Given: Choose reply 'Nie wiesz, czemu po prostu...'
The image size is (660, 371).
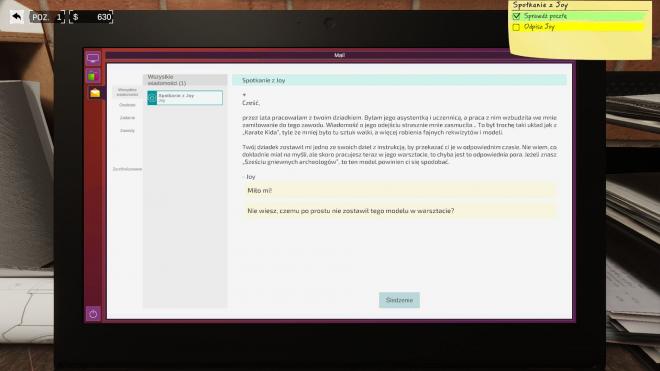Looking at the screenshot, I should (399, 211).
